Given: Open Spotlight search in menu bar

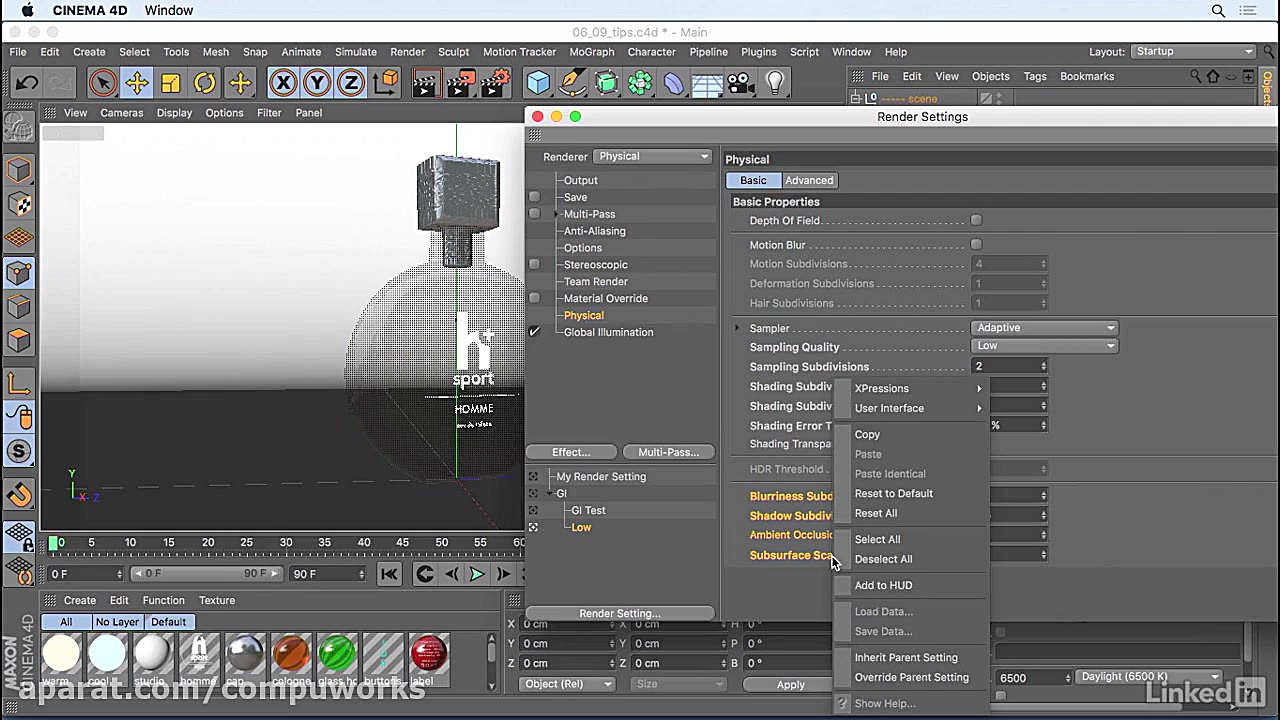Looking at the screenshot, I should 1218,11.
